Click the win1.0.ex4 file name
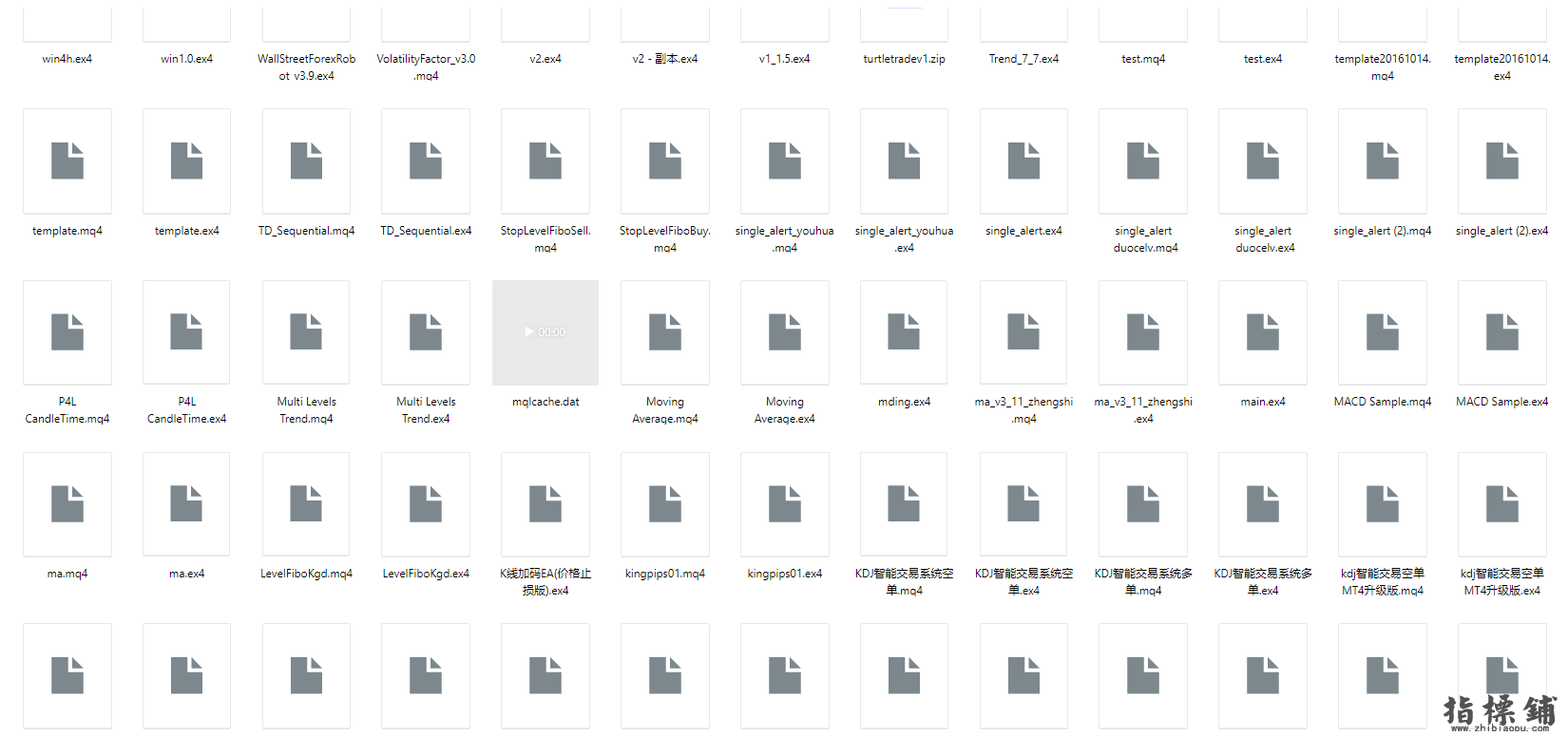The width and height of the screenshot is (1568, 736). (x=187, y=59)
